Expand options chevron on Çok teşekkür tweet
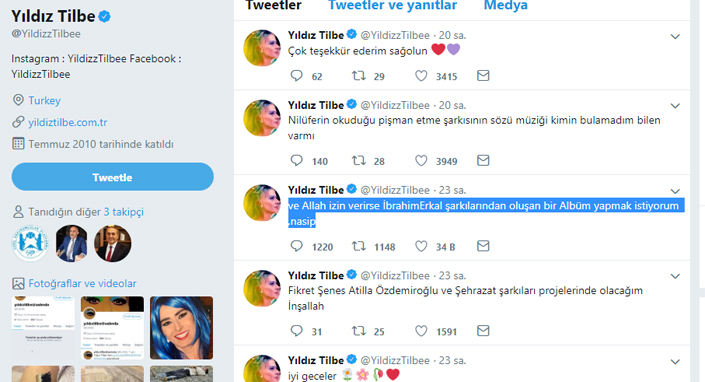This screenshot has width=705, height=382. [675, 36]
